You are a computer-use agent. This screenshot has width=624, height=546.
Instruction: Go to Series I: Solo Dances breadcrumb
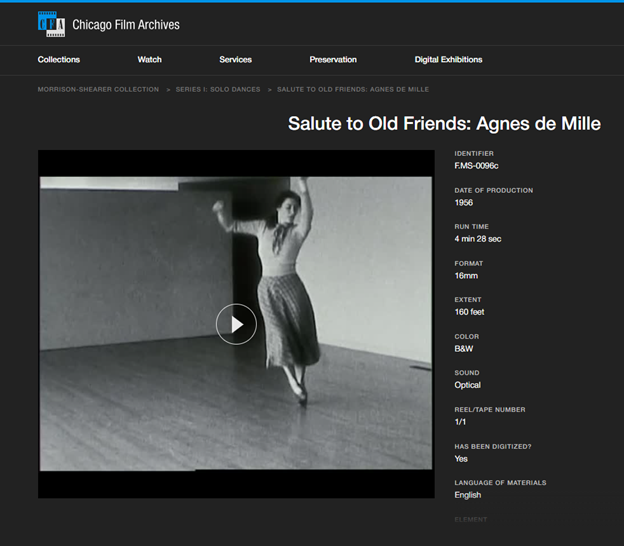(x=218, y=90)
